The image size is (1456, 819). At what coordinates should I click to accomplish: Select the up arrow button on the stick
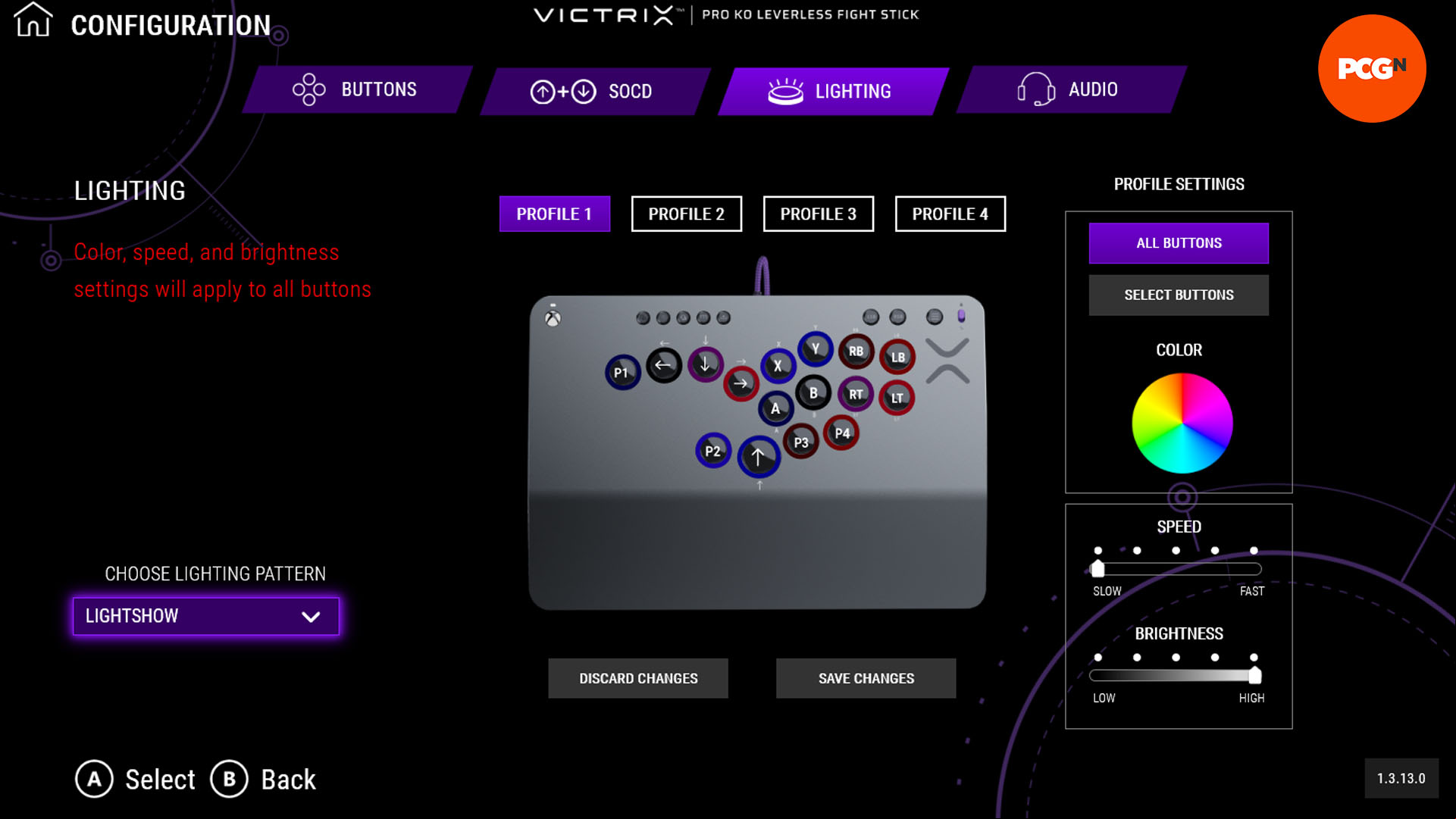[758, 456]
